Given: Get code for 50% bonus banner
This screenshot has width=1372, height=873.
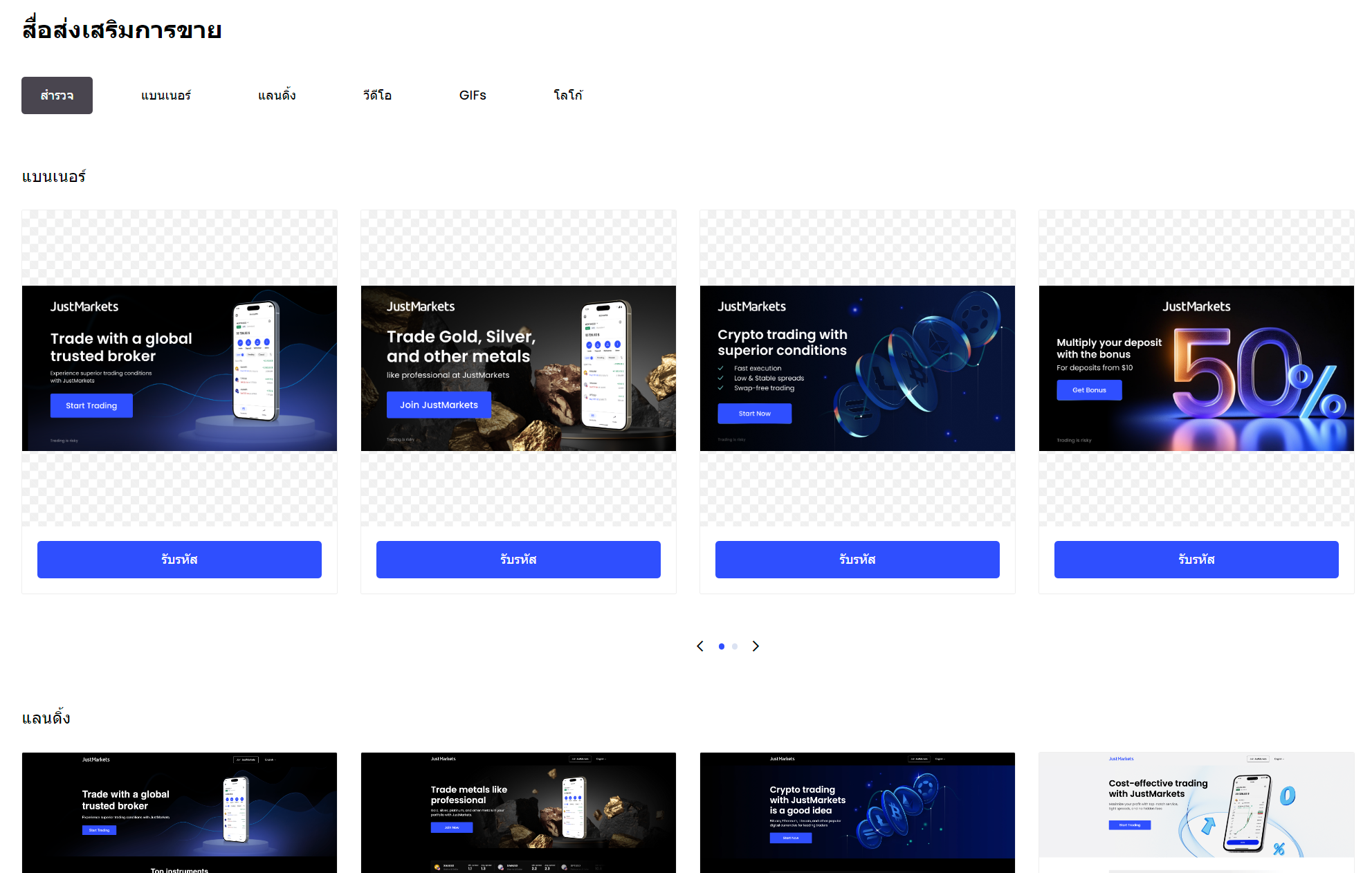Looking at the screenshot, I should click(x=1196, y=560).
